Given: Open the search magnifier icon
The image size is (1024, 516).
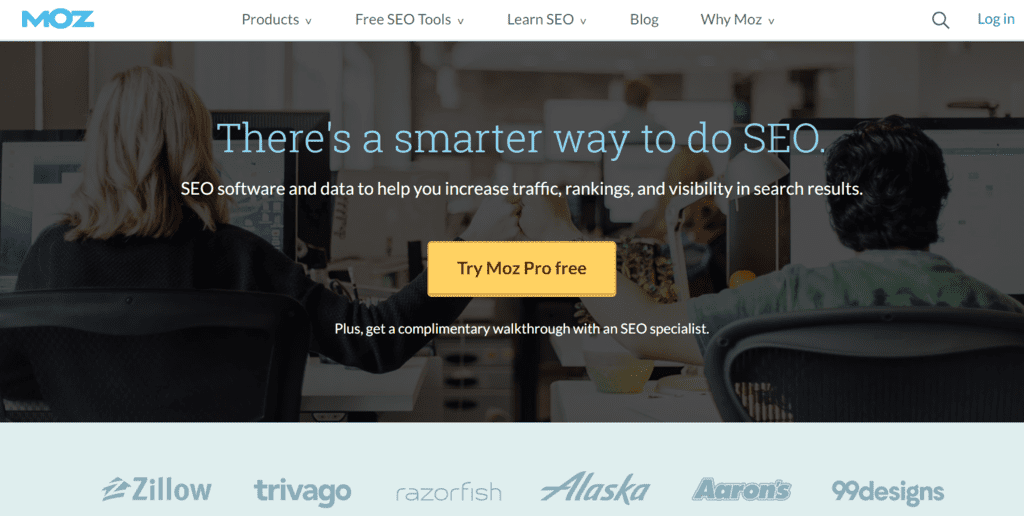Looking at the screenshot, I should click(940, 20).
